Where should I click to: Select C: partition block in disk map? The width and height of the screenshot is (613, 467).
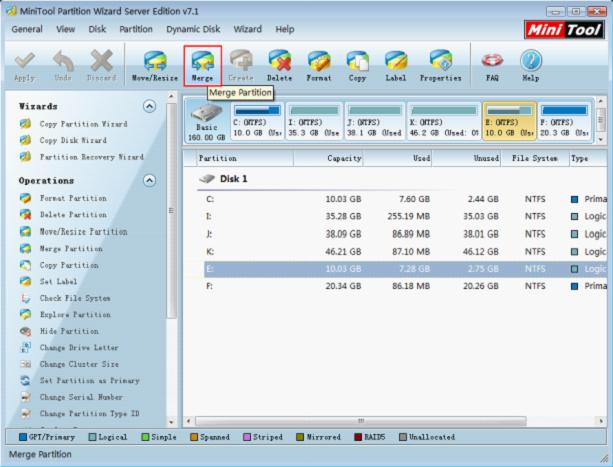(257, 121)
